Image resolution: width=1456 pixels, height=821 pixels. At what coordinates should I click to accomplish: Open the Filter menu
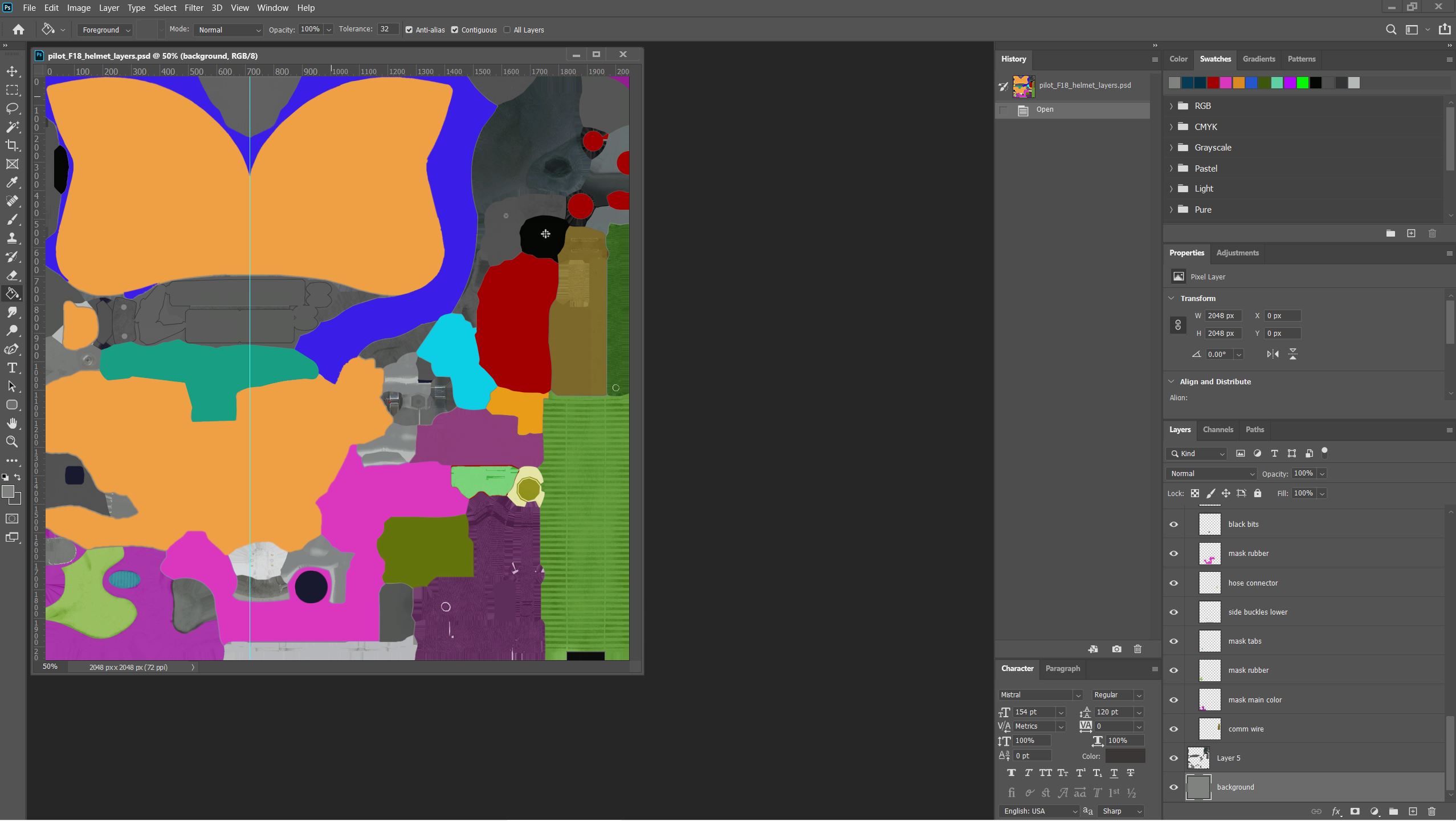[x=194, y=8]
